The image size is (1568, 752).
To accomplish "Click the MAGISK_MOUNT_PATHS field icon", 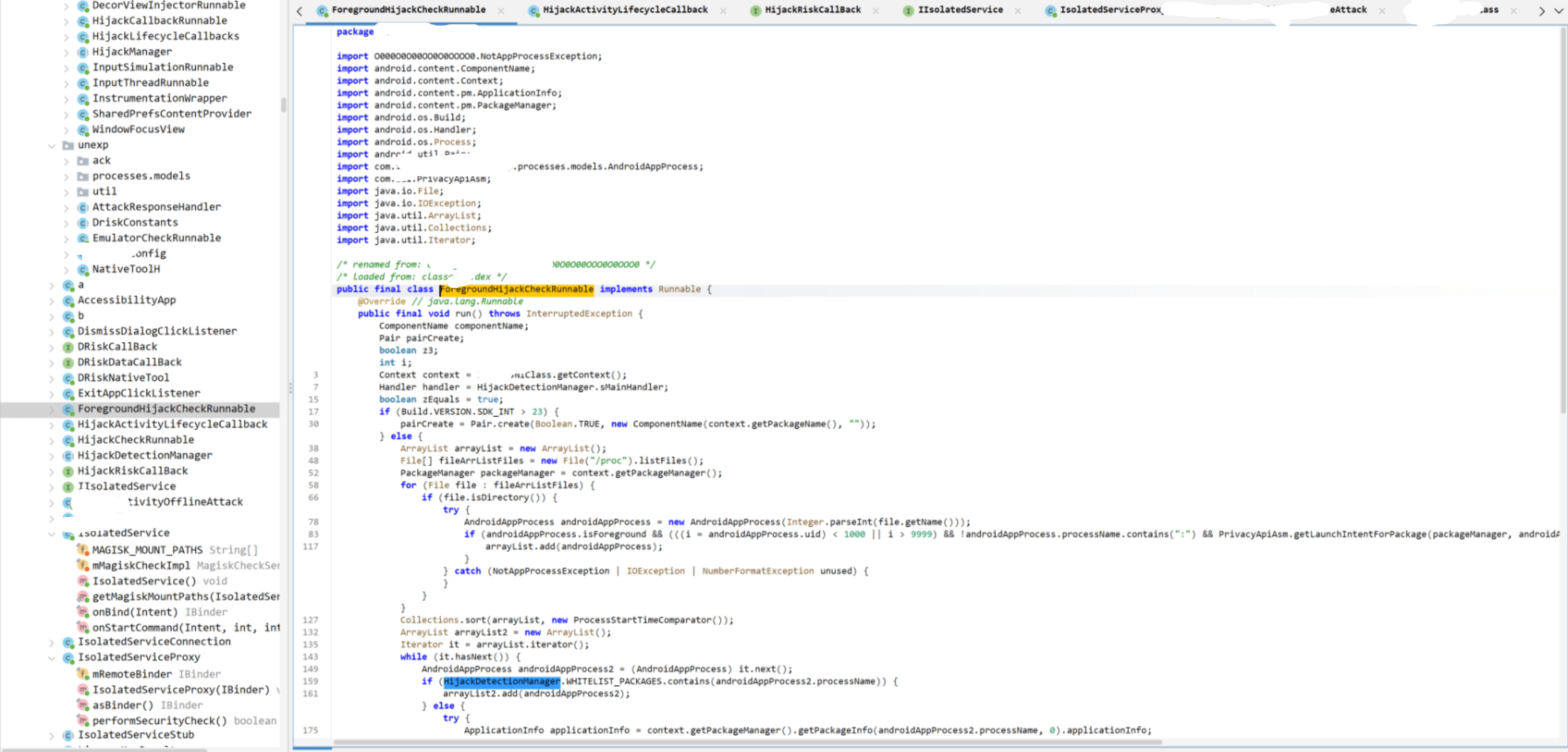I will [83, 550].
